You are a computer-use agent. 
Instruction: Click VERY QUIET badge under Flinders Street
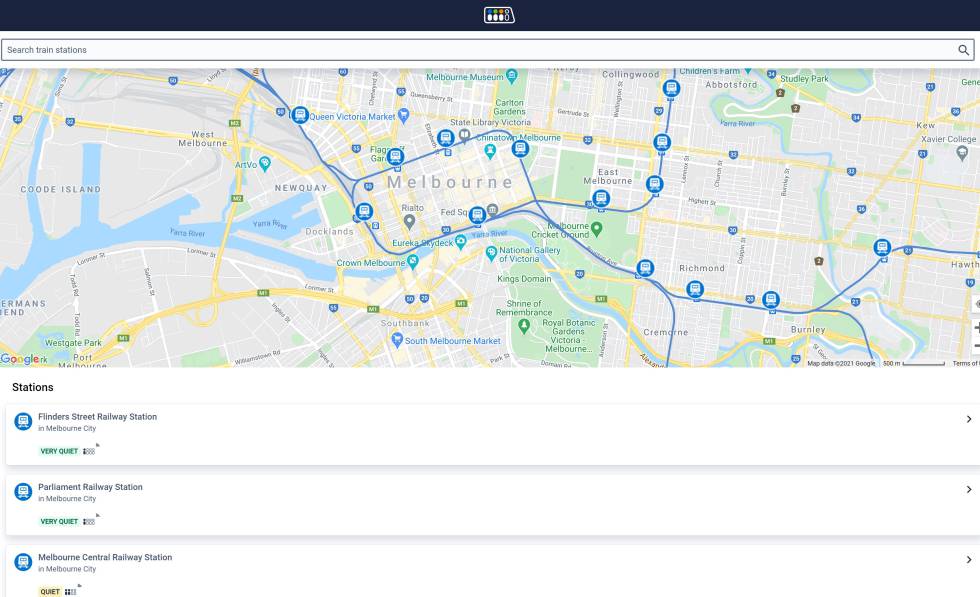(59, 451)
